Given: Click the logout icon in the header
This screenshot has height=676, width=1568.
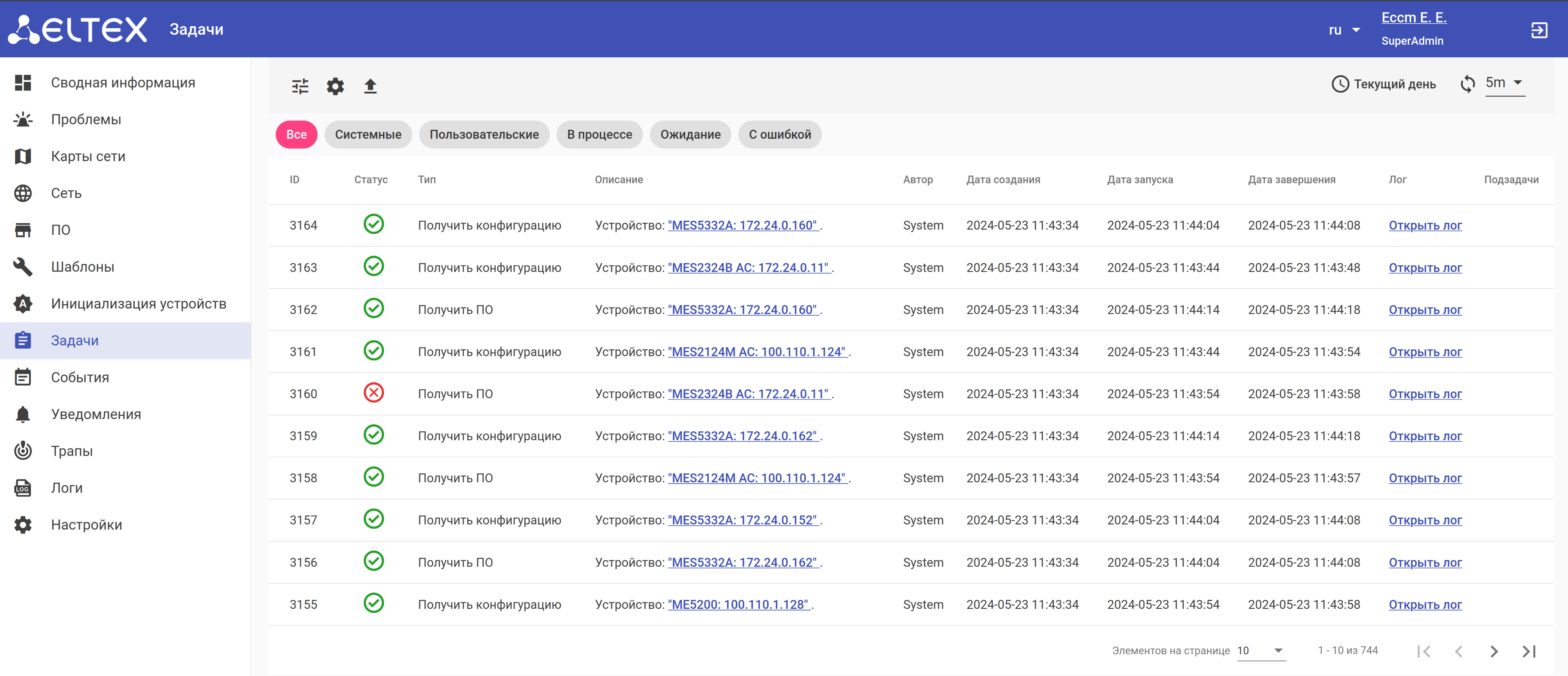Looking at the screenshot, I should [x=1539, y=30].
